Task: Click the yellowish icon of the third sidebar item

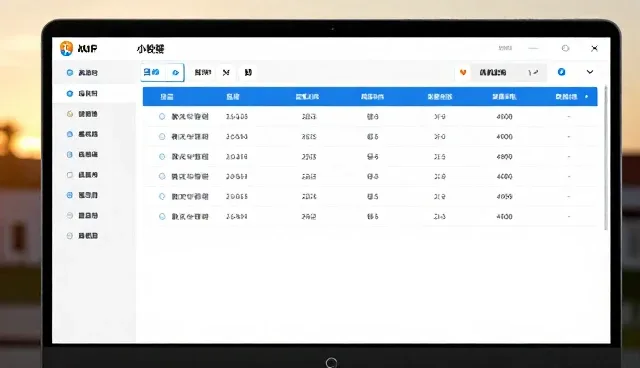Action: click(x=70, y=114)
